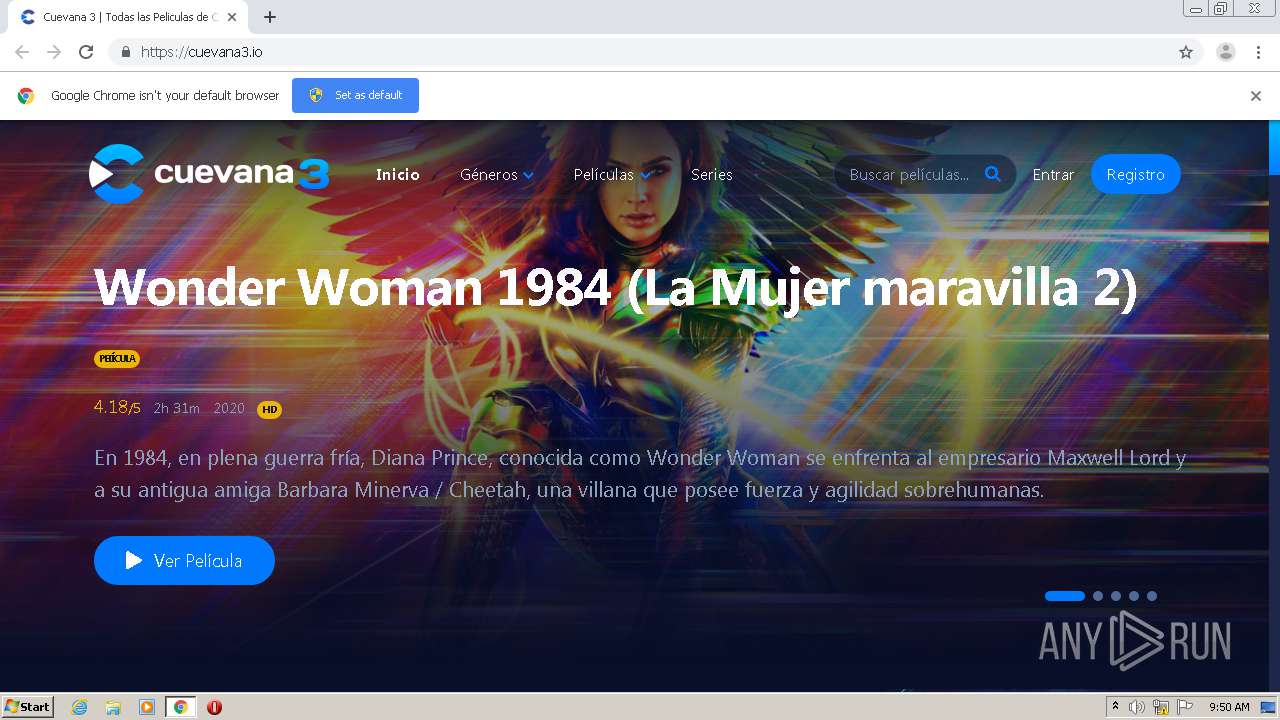Click the taskbar clock 9:50 AM
1280x720 pixels.
click(x=1229, y=707)
